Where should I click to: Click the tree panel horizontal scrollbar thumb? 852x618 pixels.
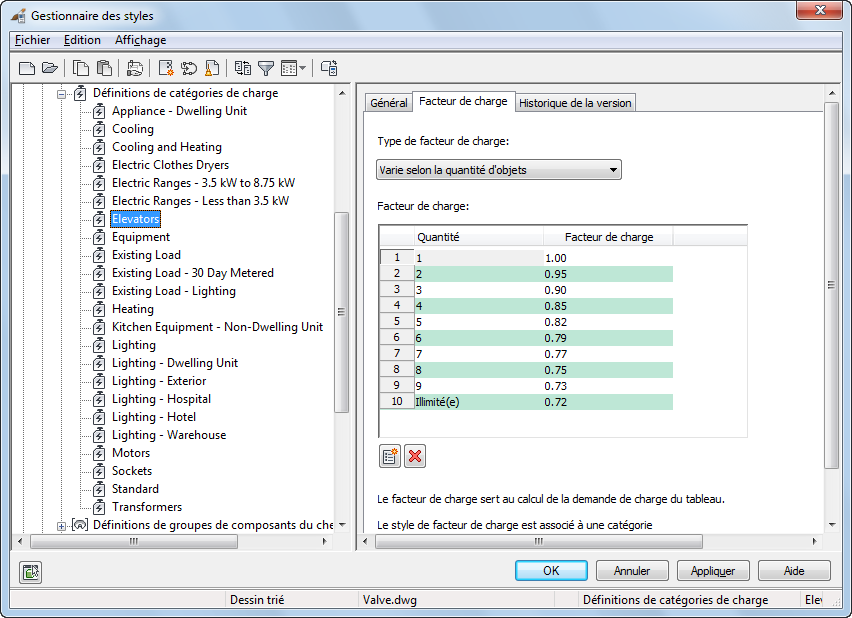pyautogui.click(x=134, y=541)
